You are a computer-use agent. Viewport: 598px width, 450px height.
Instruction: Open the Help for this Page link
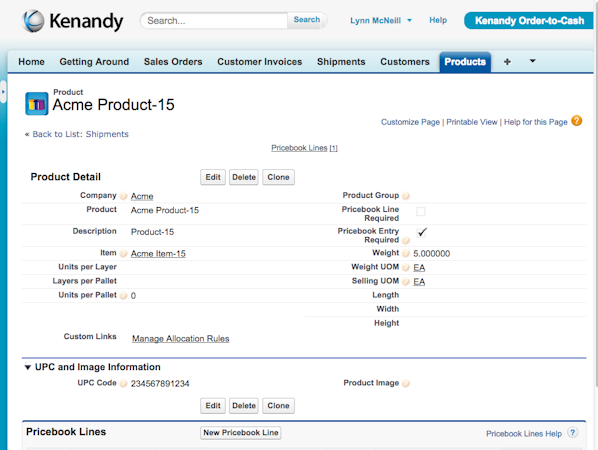pyautogui.click(x=535, y=122)
